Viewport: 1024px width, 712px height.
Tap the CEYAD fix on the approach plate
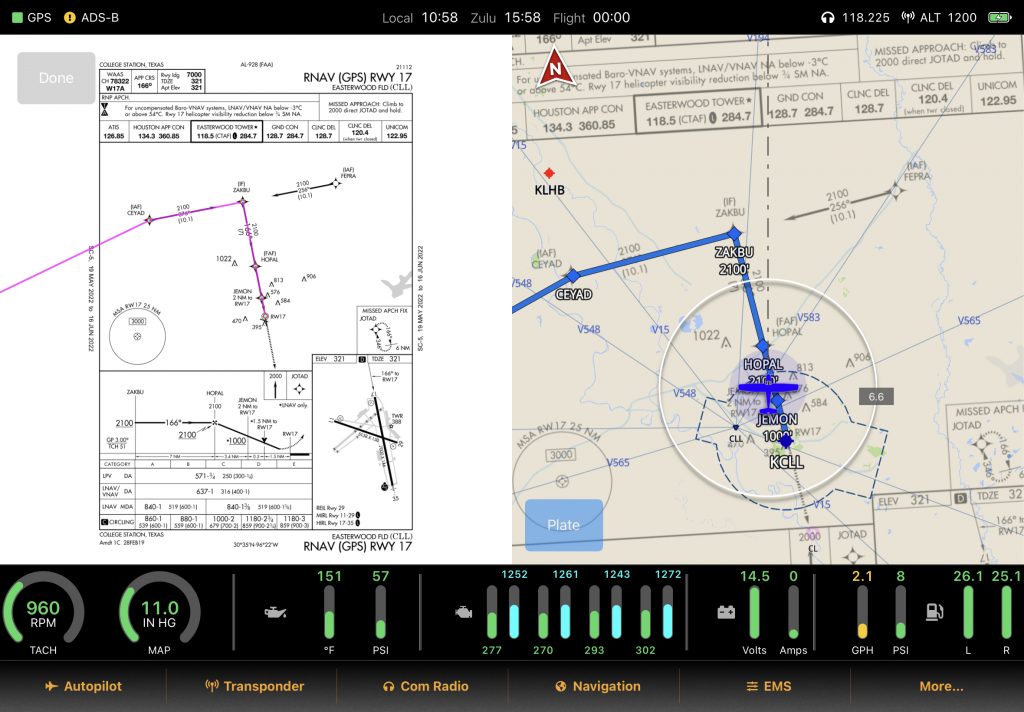point(150,220)
